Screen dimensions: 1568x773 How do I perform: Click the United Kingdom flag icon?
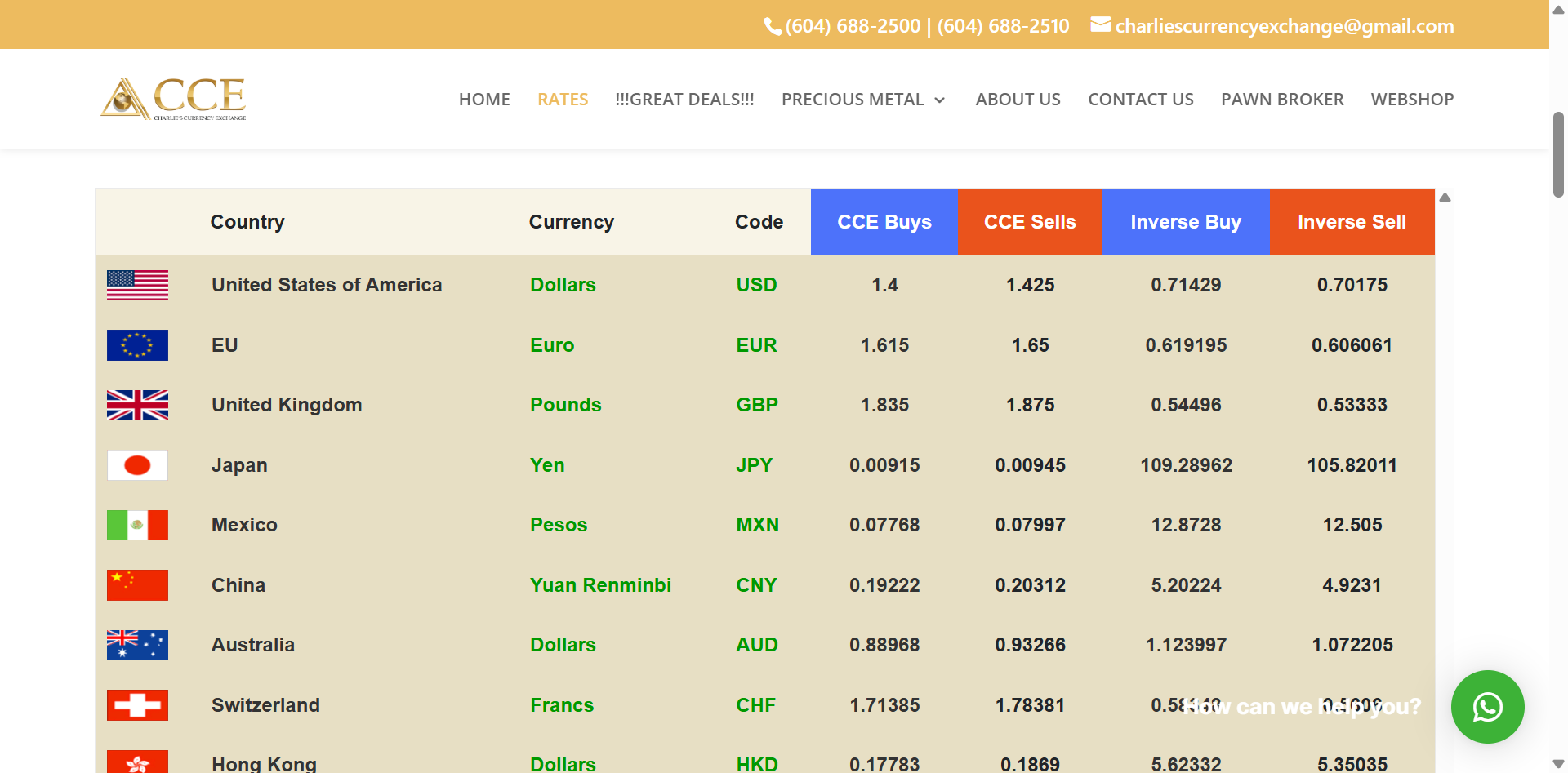coord(136,405)
